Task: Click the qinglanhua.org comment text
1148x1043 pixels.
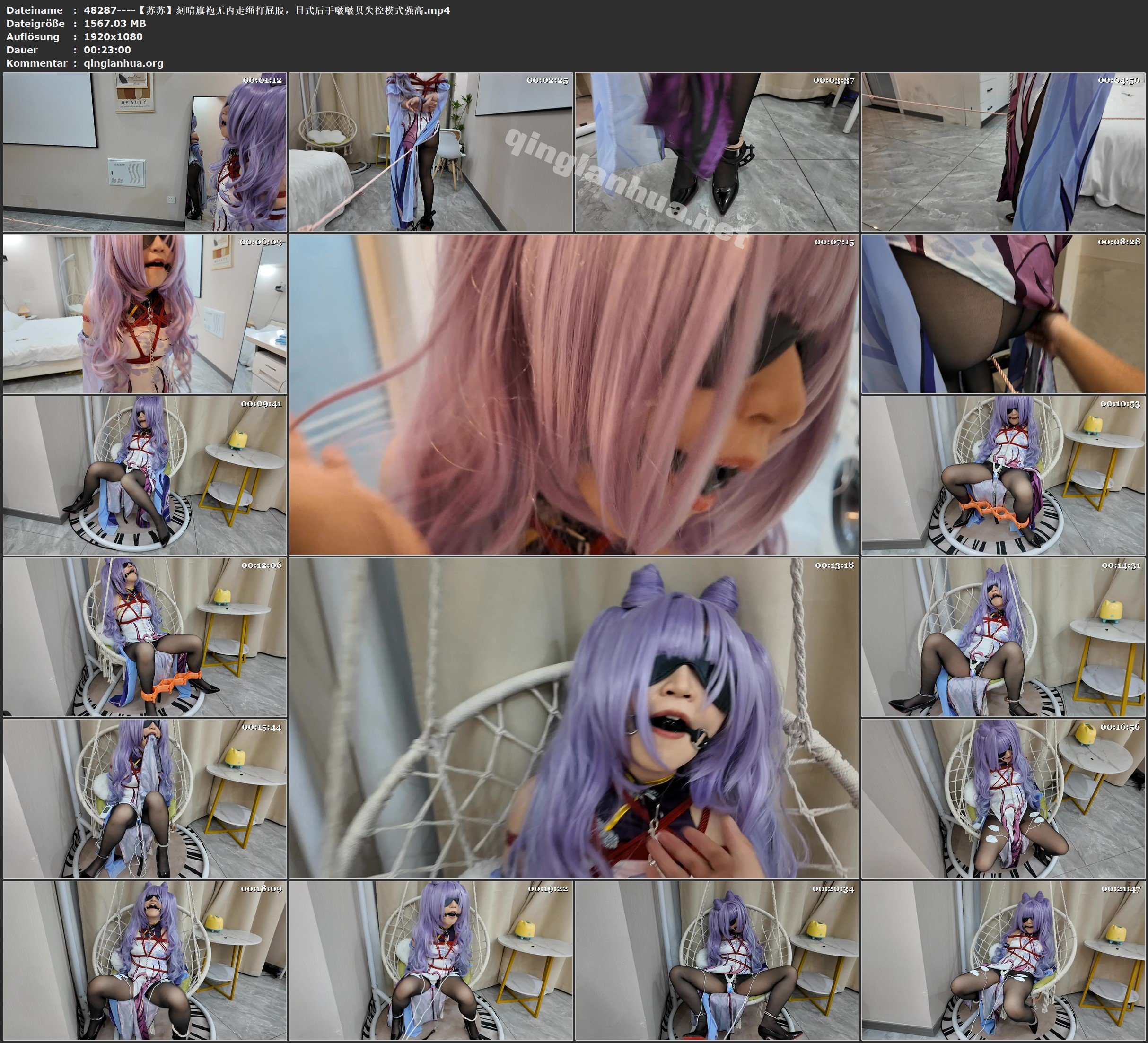Action: [x=123, y=63]
